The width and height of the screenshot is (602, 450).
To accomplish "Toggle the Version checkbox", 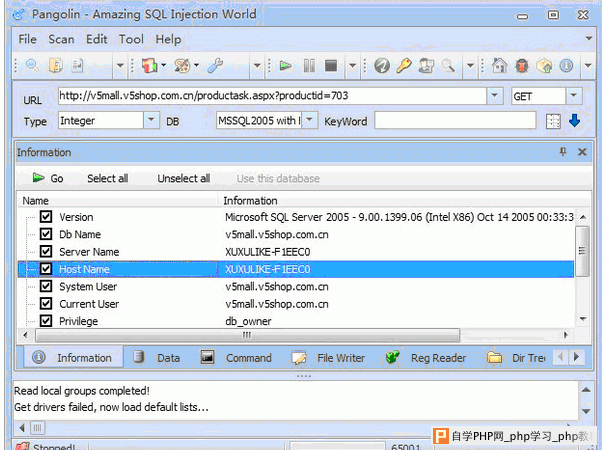I will coord(46,217).
